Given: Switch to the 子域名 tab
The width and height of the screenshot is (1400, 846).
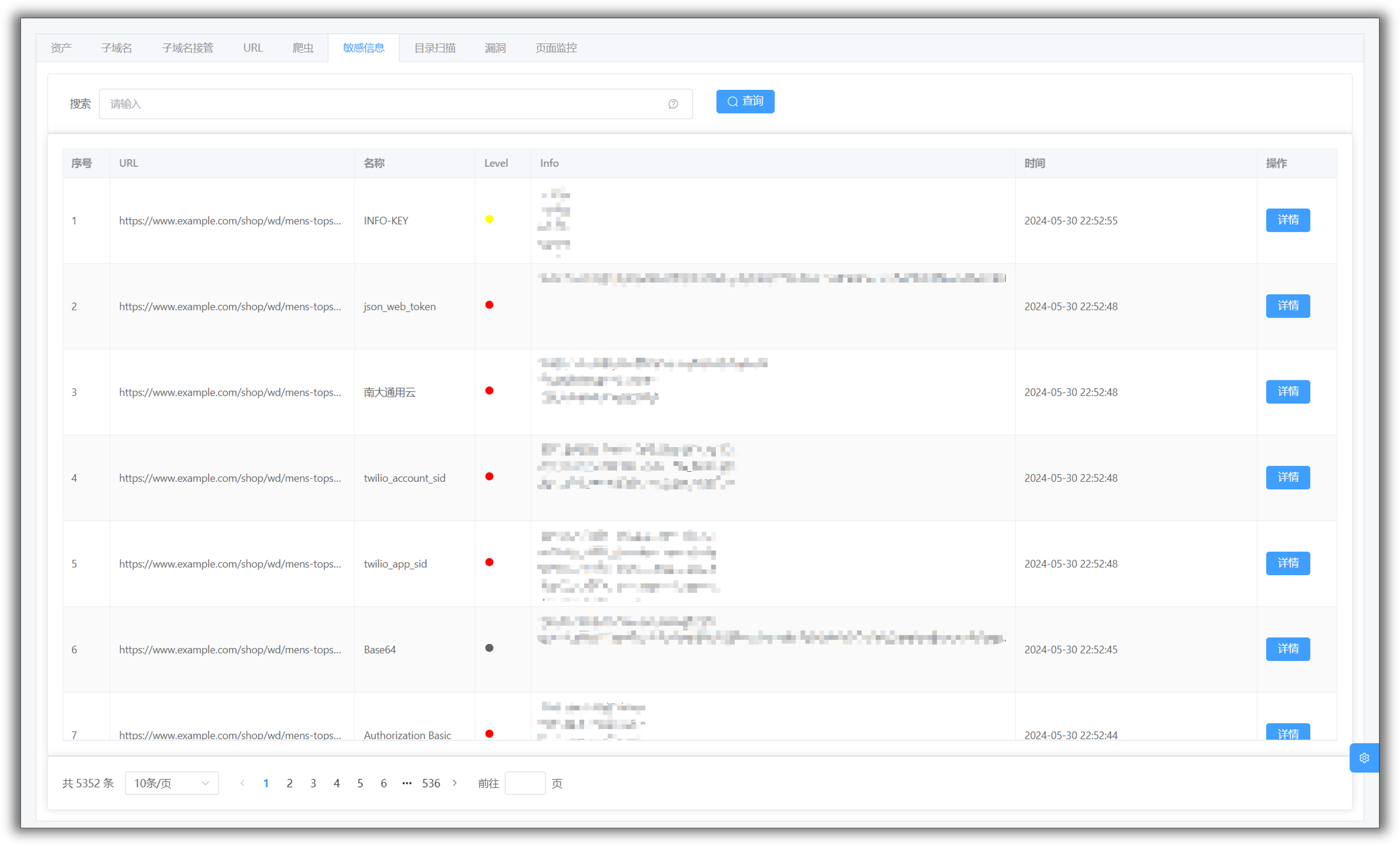Looking at the screenshot, I should [x=117, y=48].
